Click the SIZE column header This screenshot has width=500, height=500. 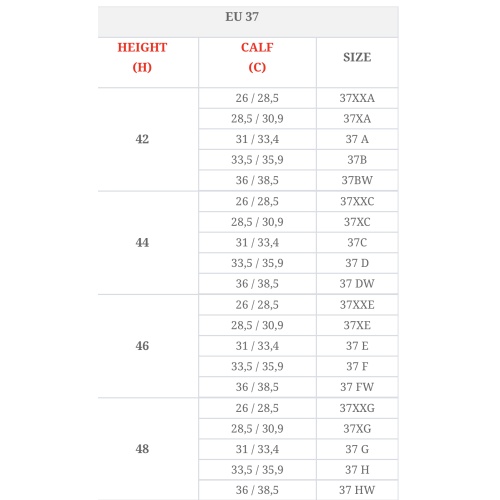(357, 62)
